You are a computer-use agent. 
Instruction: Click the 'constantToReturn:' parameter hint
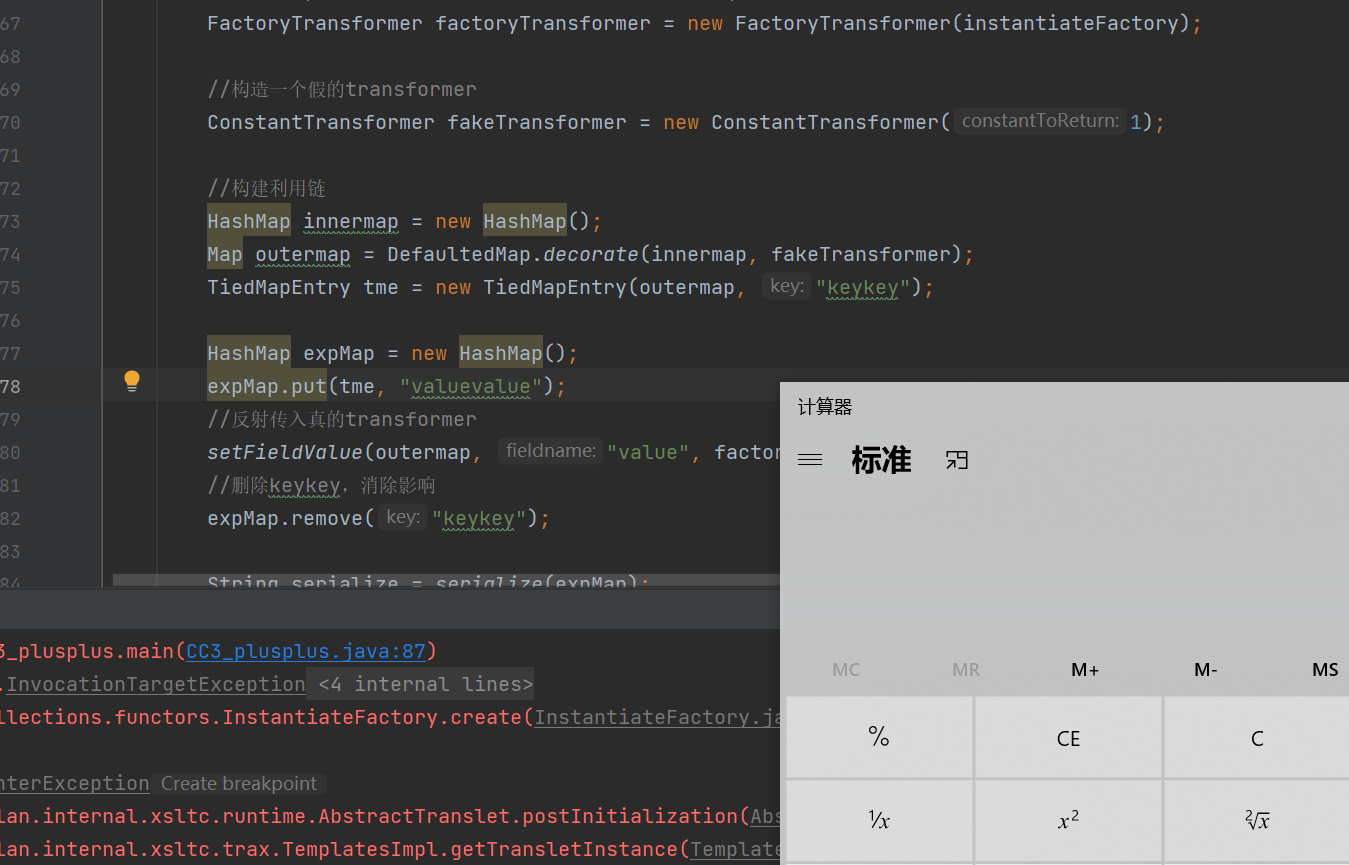(1040, 121)
